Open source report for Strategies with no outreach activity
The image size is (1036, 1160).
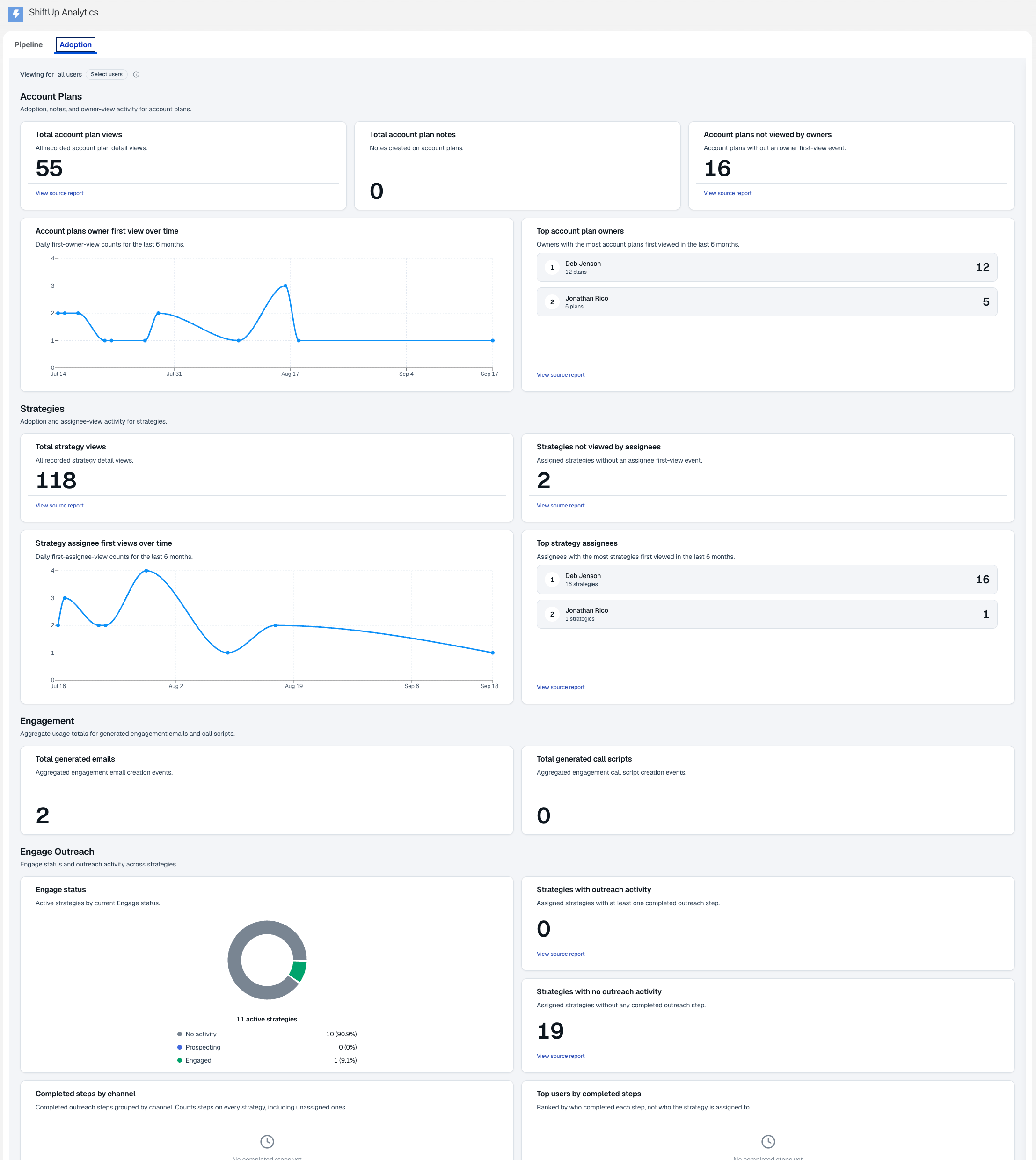pos(560,1057)
